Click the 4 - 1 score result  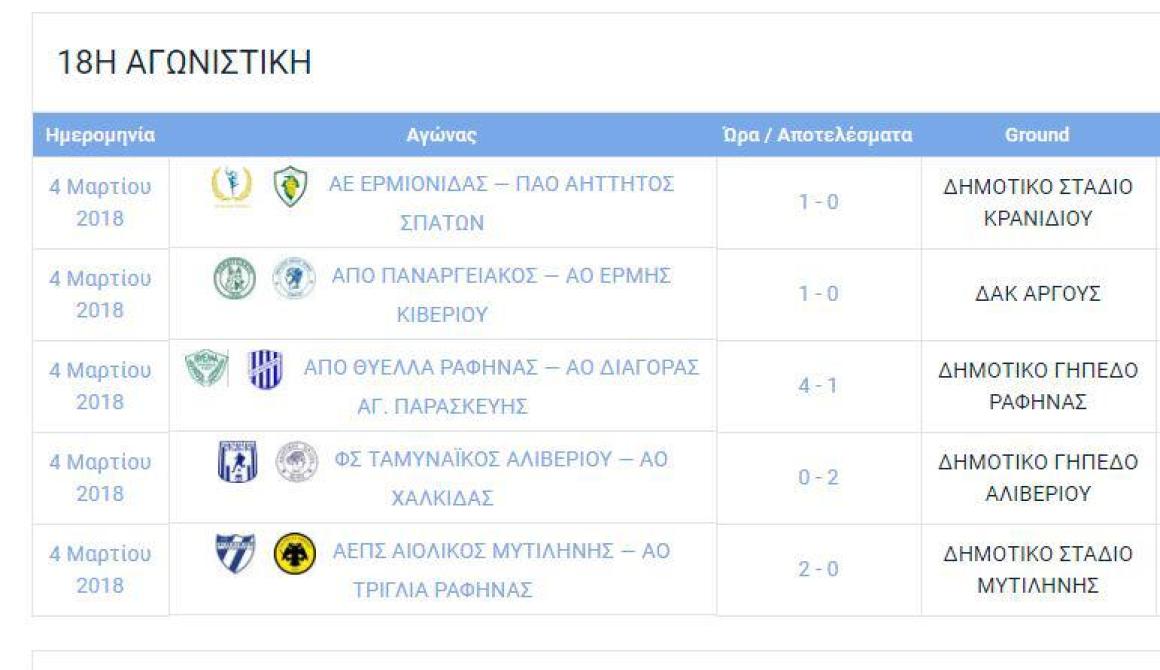pyautogui.click(x=818, y=385)
